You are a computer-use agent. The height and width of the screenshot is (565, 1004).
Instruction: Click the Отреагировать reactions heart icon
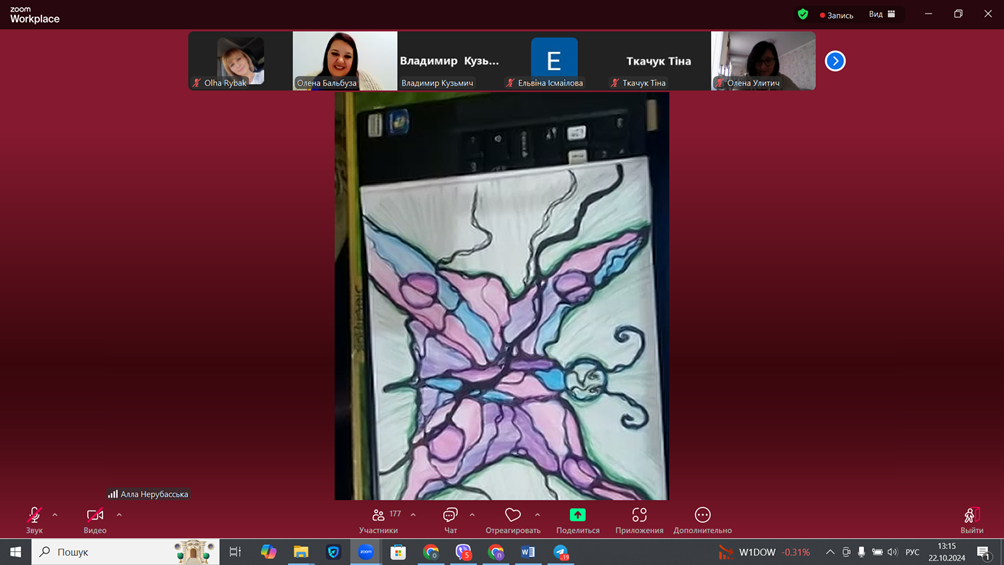pos(512,516)
